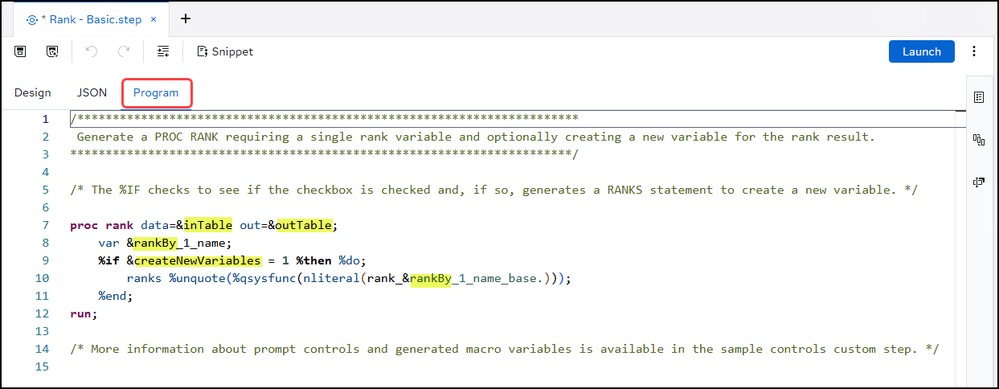Click the 'Generate a PROC RANK' comment line
This screenshot has width=999, height=389.
pos(476,137)
